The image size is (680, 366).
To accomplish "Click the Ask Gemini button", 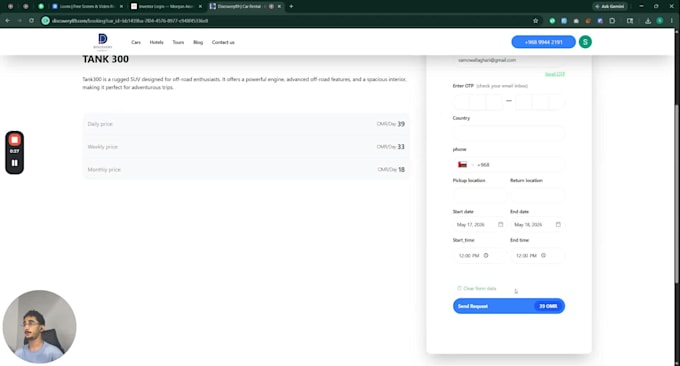I will 610,7.
